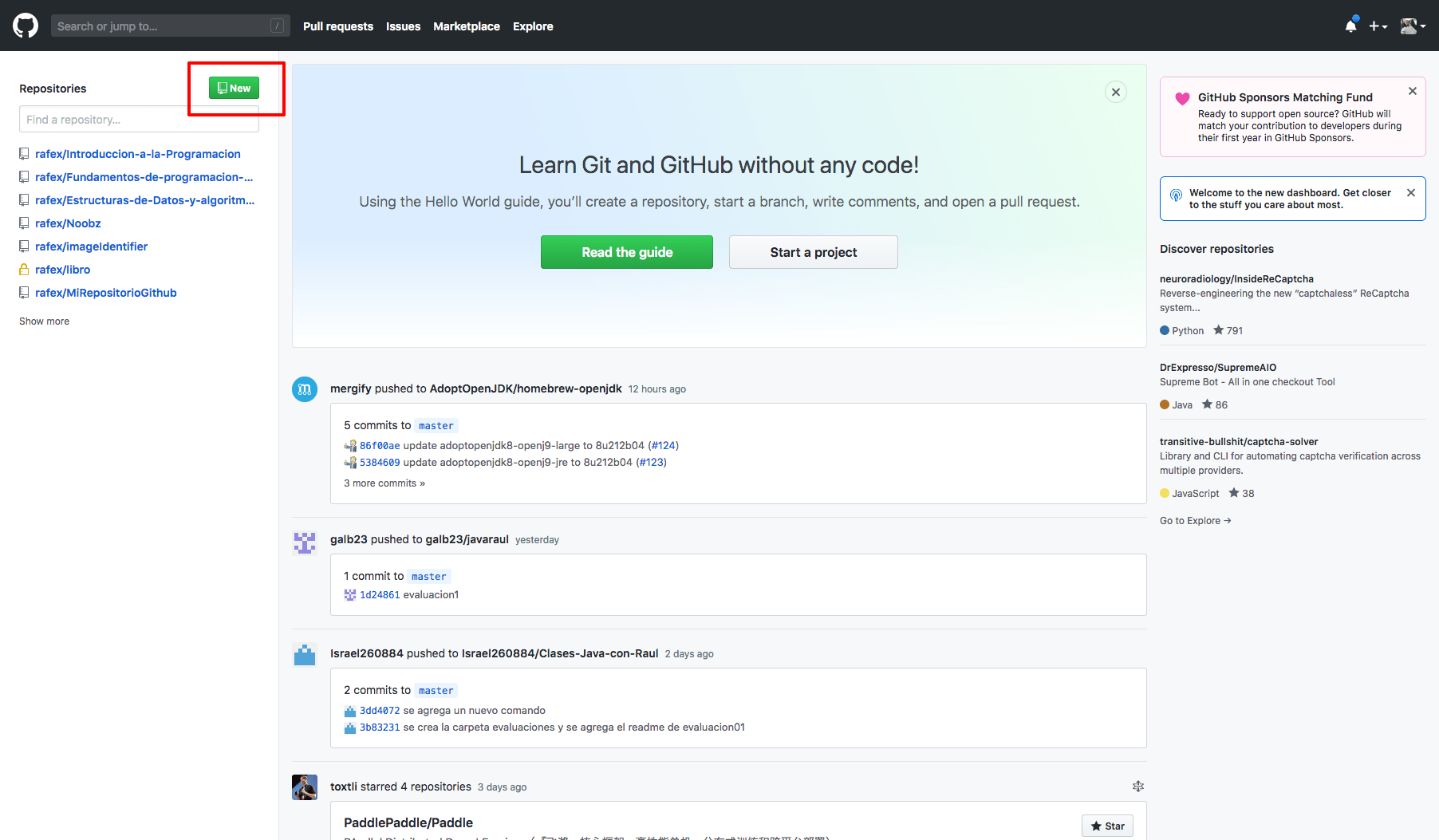Click mergify's avatar in the feed
Image resolution: width=1439 pixels, height=840 pixels.
[x=304, y=389]
